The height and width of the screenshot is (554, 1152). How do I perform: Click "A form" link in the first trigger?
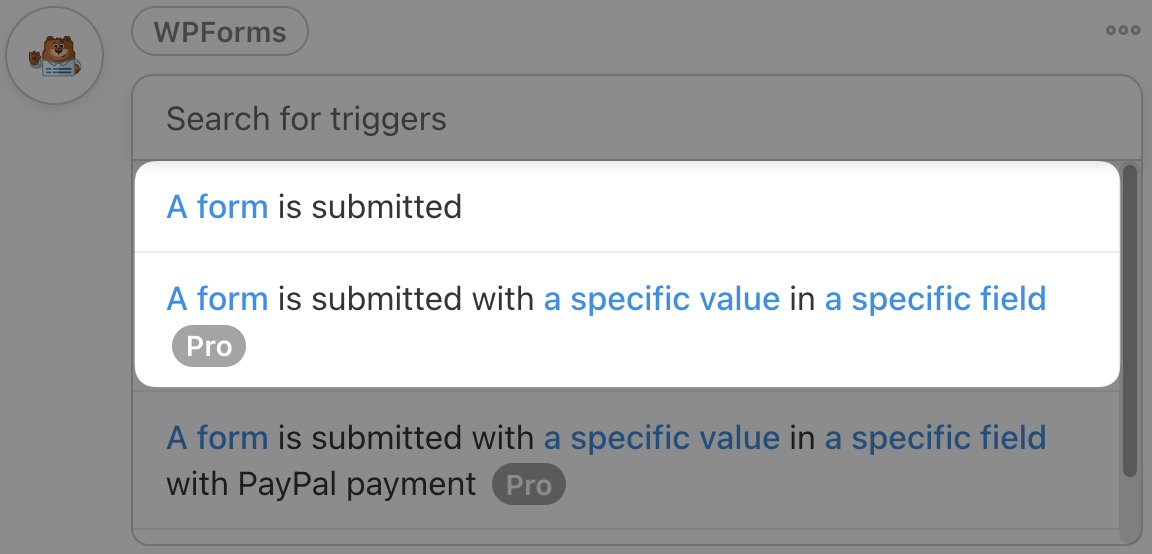[x=217, y=207]
